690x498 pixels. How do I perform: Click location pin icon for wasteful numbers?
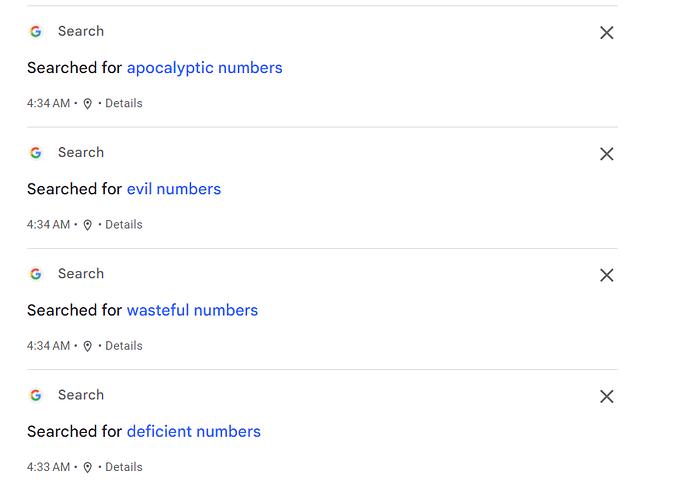(88, 346)
